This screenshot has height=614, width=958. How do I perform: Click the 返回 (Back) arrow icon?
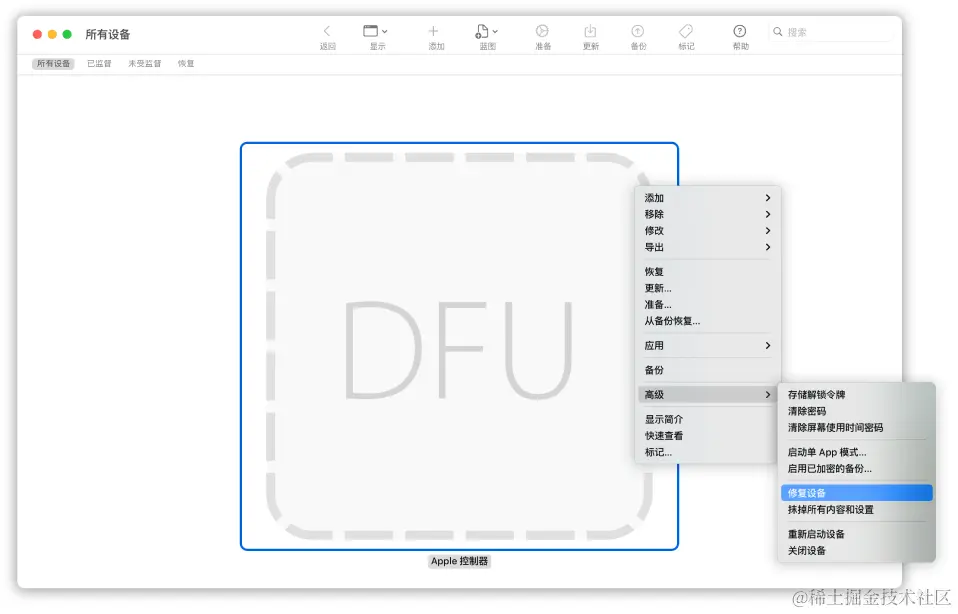(x=328, y=32)
